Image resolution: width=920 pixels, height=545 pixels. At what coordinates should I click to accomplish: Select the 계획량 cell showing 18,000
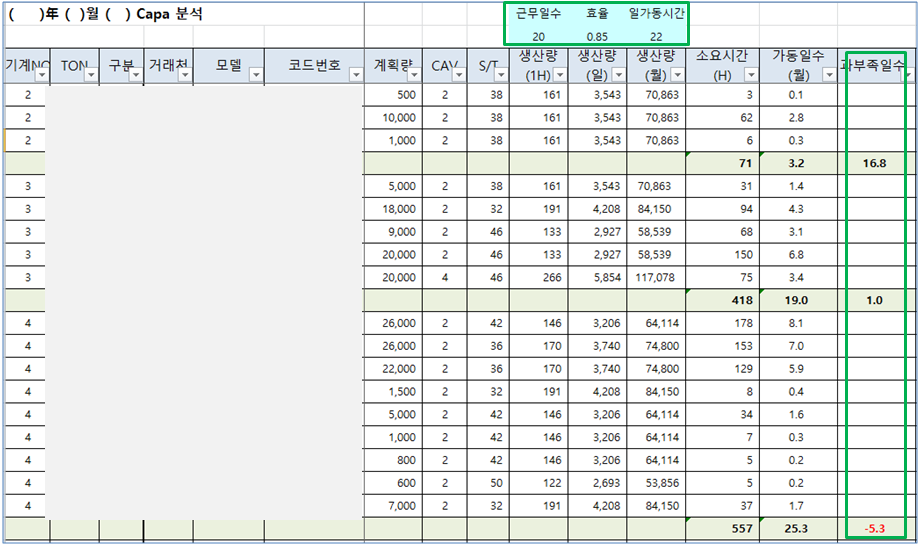pos(393,209)
